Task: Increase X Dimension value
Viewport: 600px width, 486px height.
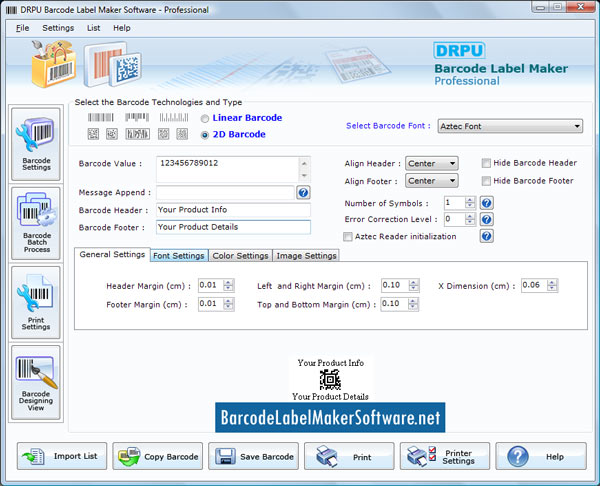Action: pos(552,282)
